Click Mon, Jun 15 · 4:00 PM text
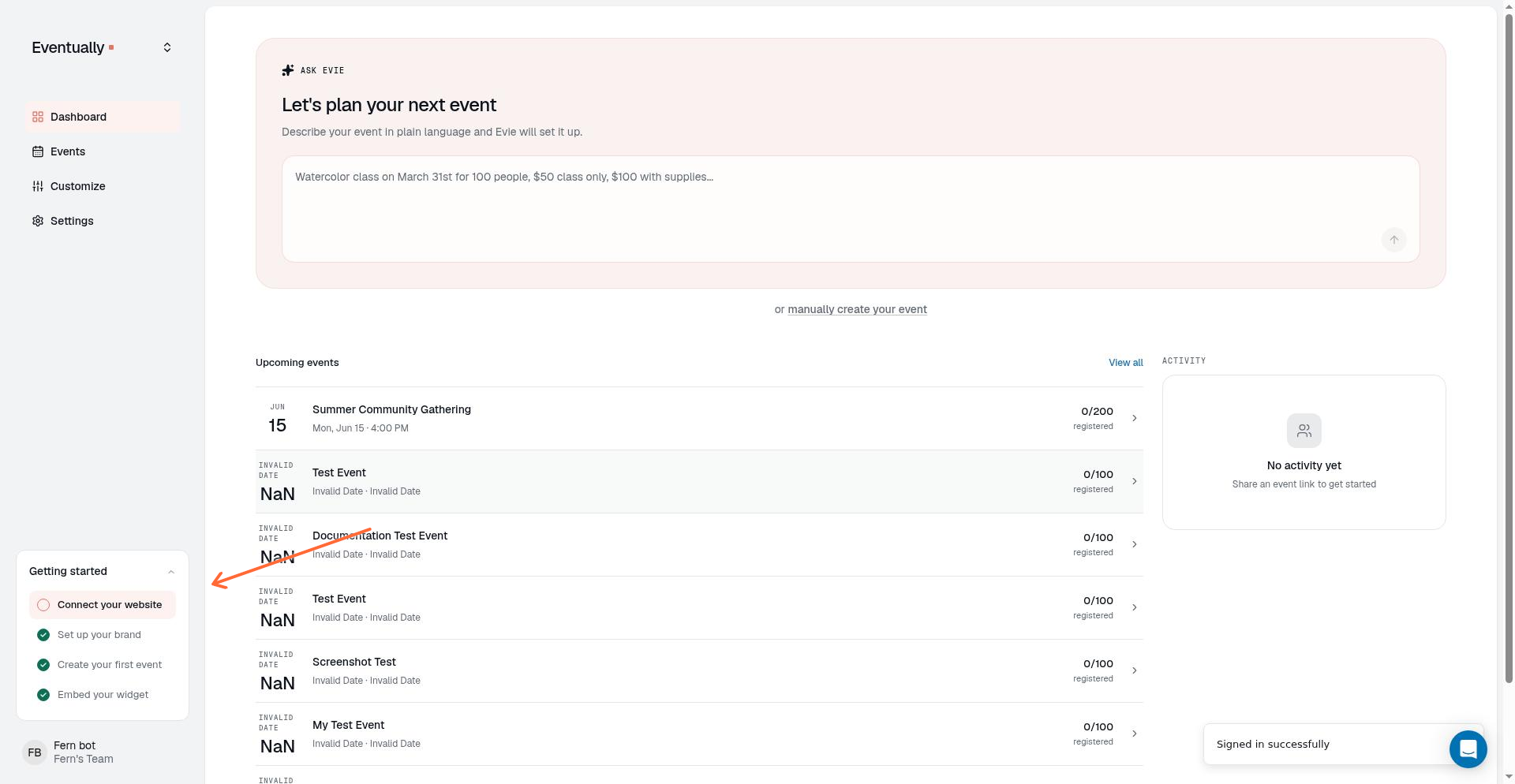Viewport: 1515px width, 784px height. coord(360,428)
